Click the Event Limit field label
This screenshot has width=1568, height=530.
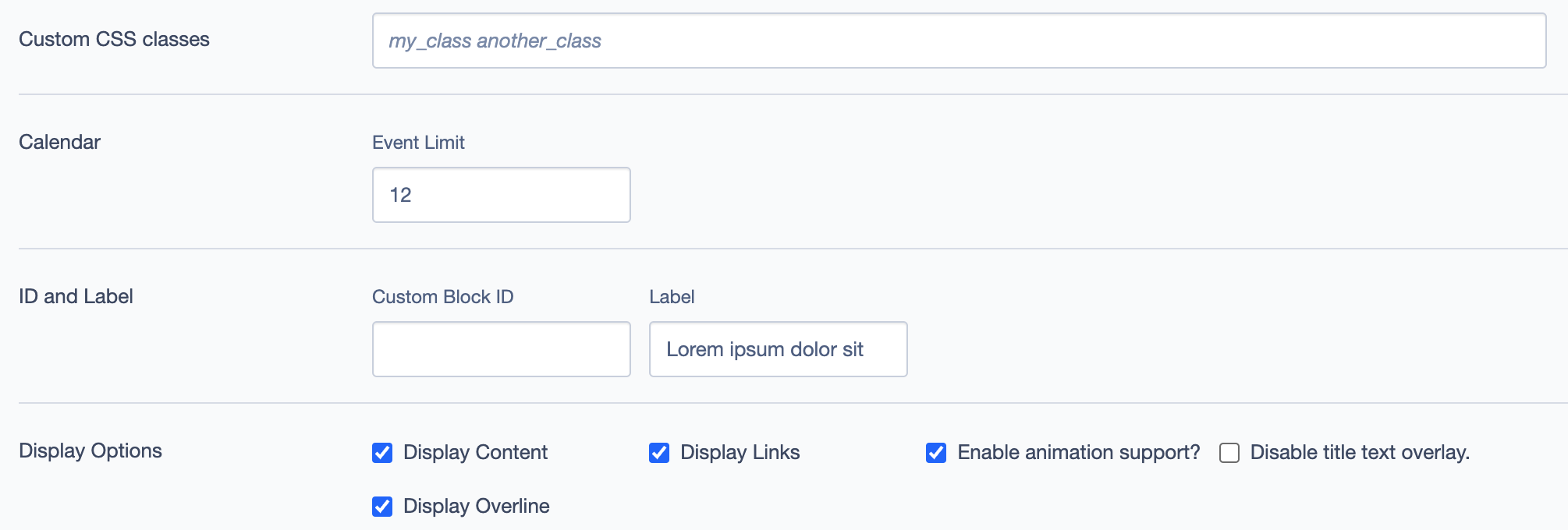click(419, 143)
